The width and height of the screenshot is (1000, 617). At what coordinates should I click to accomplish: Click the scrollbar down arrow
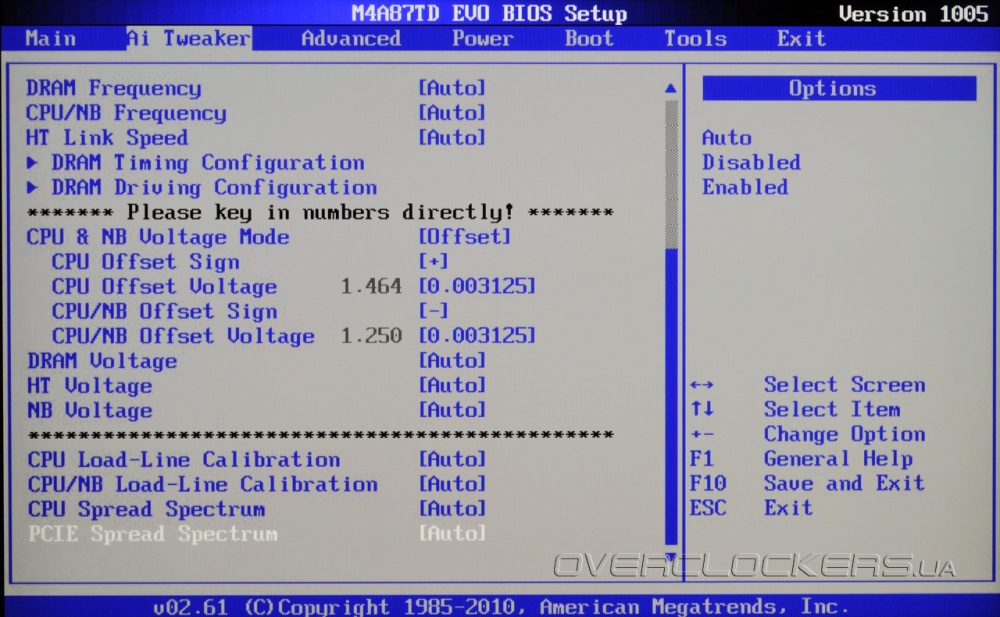[x=670, y=556]
